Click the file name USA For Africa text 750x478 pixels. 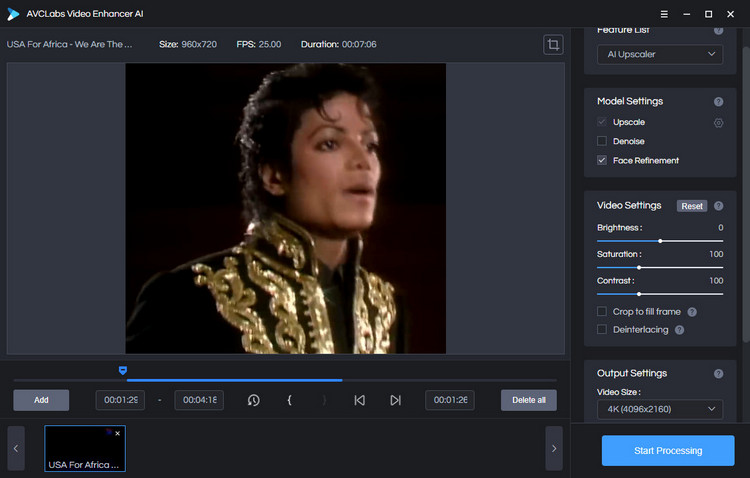pos(69,44)
